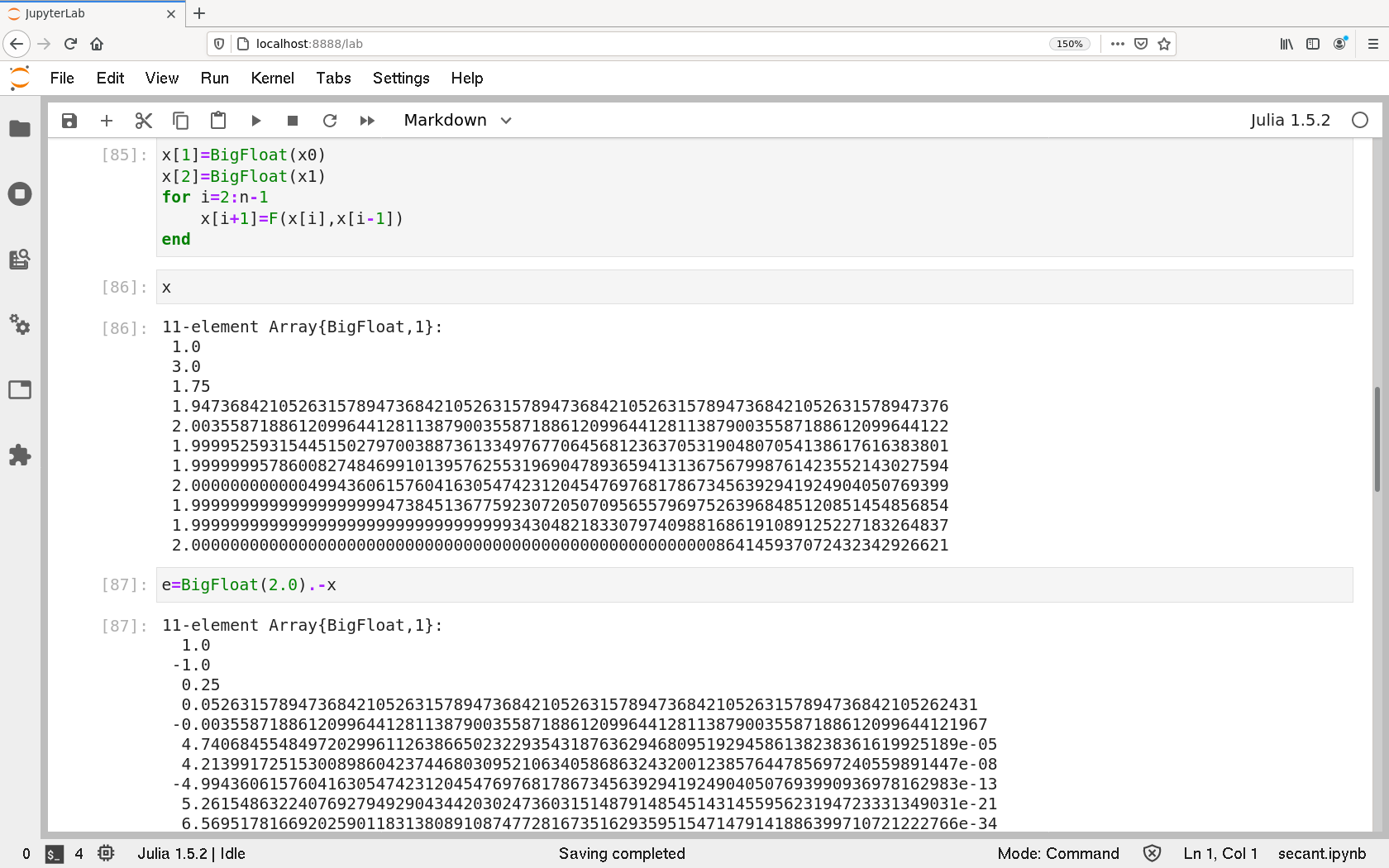The height and width of the screenshot is (868, 1389).
Task: Switch kernel by clicking Julia 1.5.2
Action: (x=1290, y=121)
